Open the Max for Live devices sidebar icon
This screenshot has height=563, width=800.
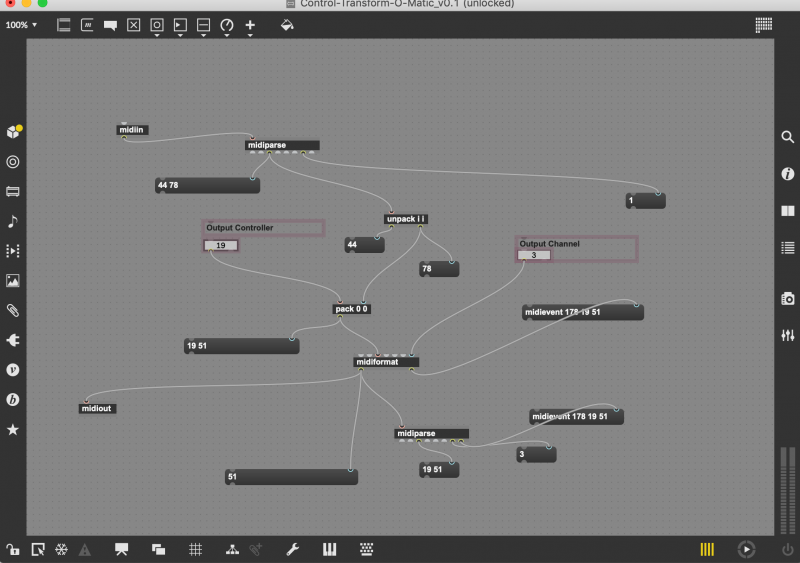pos(13,191)
